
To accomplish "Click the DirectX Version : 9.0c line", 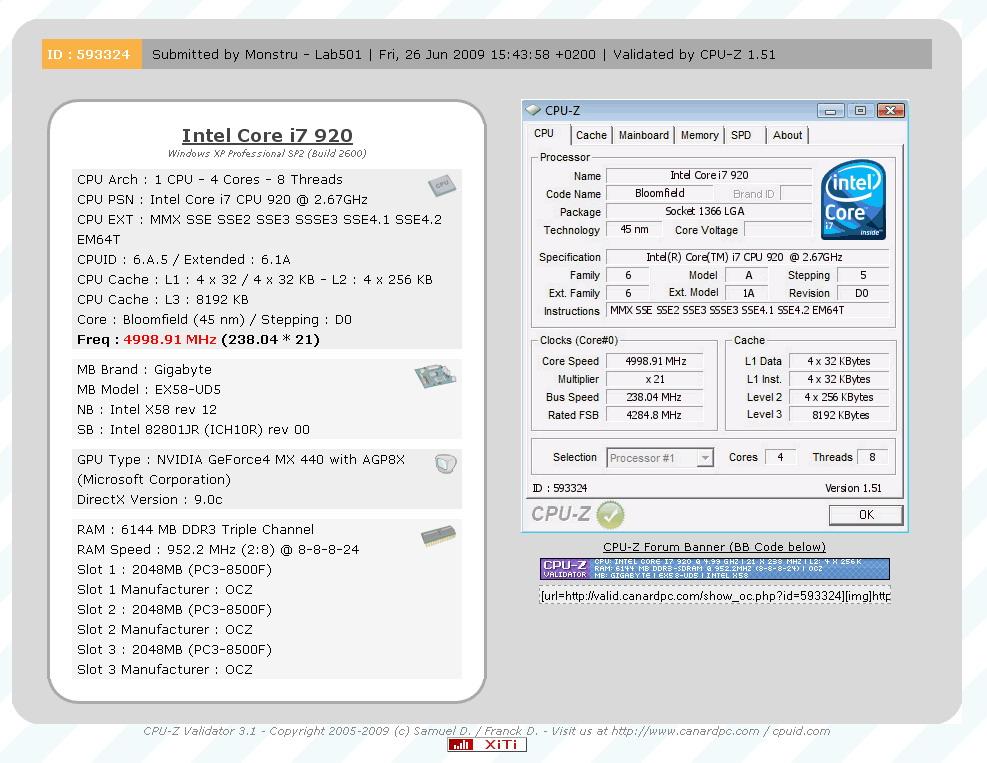I will tap(150, 500).
